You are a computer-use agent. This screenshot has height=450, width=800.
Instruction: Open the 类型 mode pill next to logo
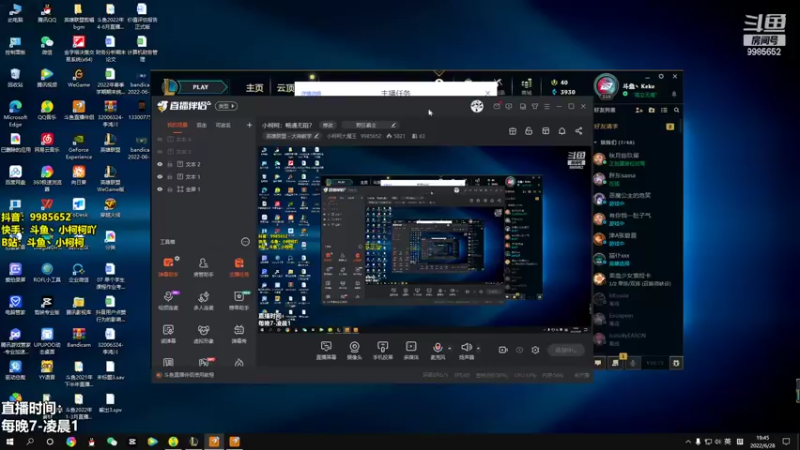(226, 106)
